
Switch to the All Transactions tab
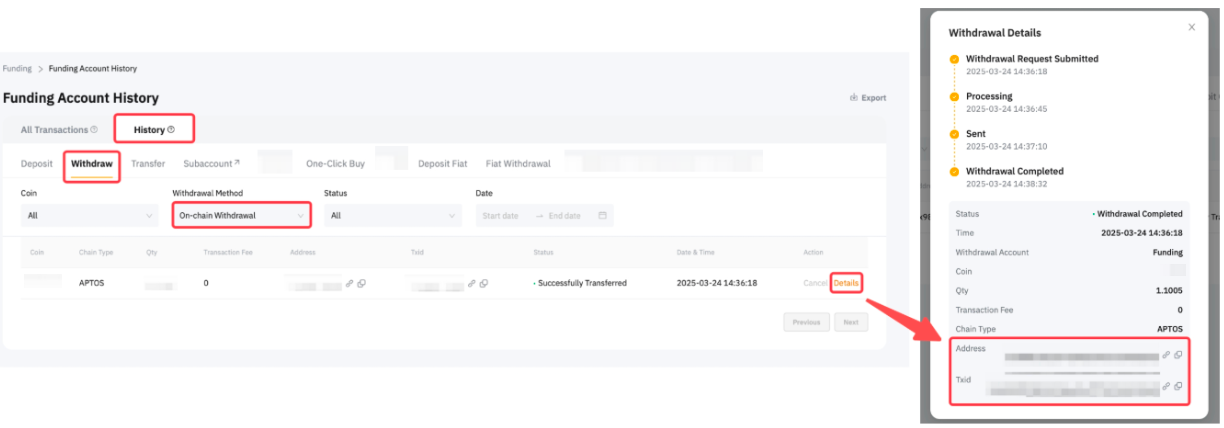click(59, 130)
